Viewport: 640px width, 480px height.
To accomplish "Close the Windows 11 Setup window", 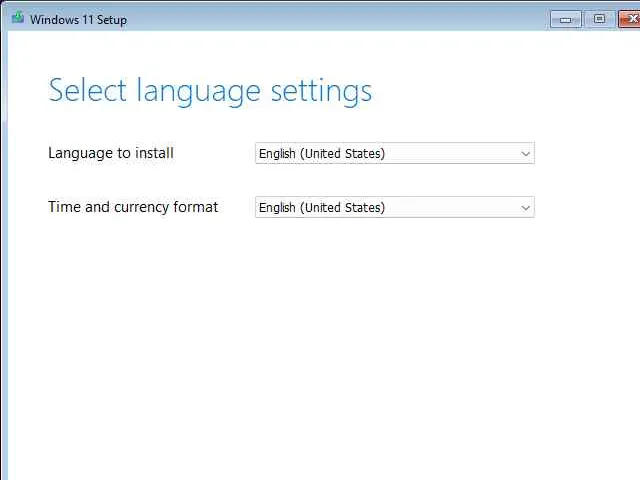I will coord(629,19).
